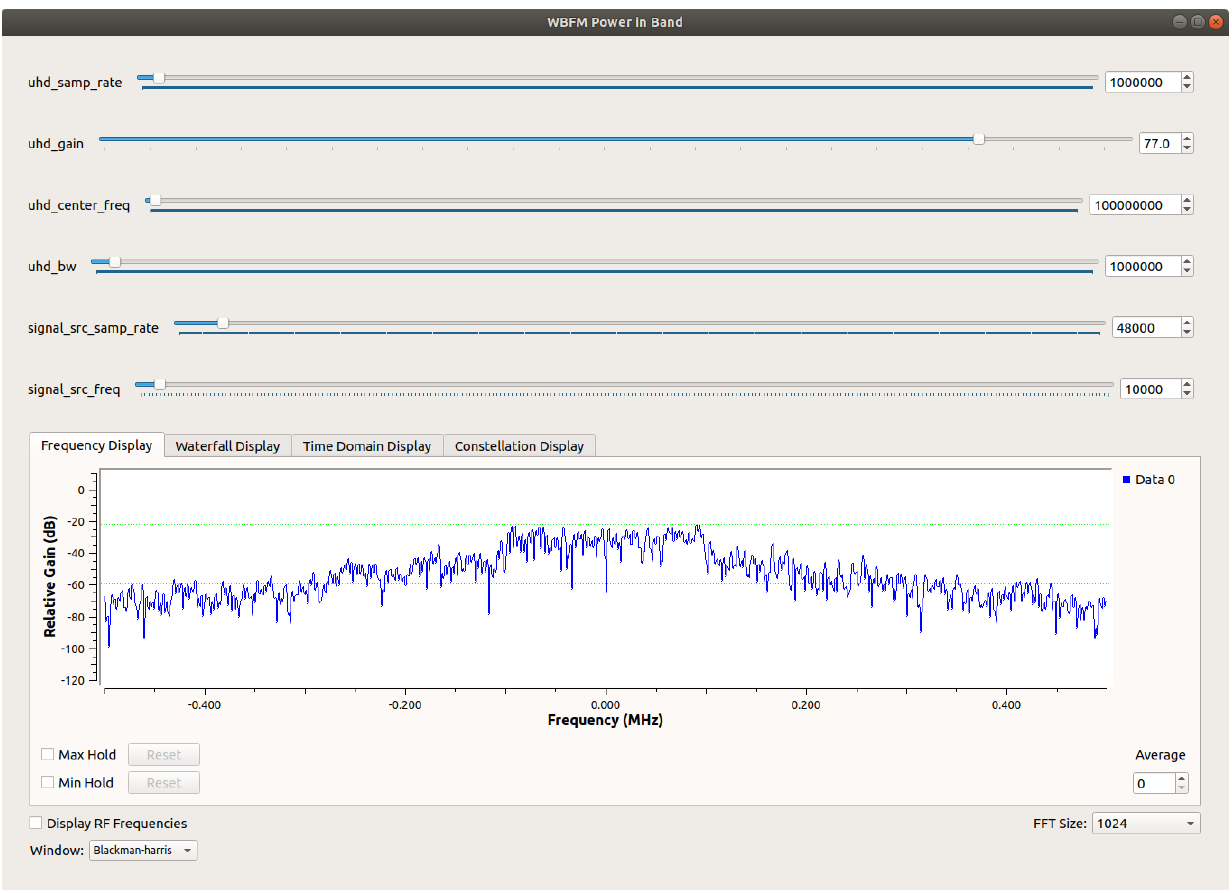Increase signal_src_samp_rate with the up arrow
Viewport: 1232px width, 893px height.
1187,323
